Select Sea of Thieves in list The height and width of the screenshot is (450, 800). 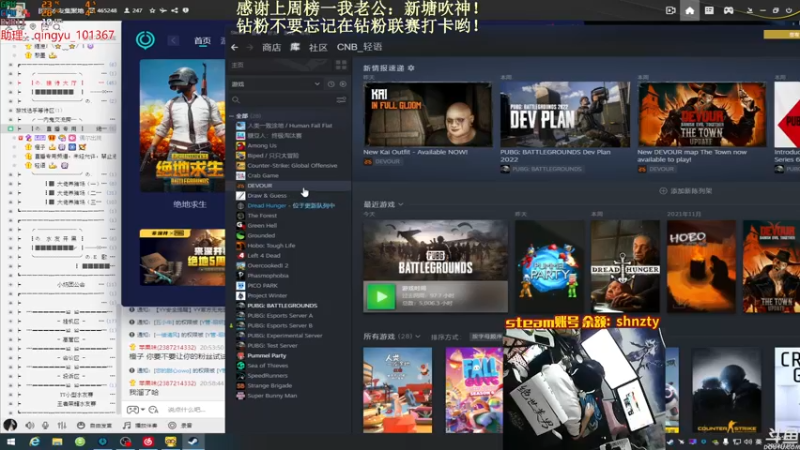[x=267, y=365]
